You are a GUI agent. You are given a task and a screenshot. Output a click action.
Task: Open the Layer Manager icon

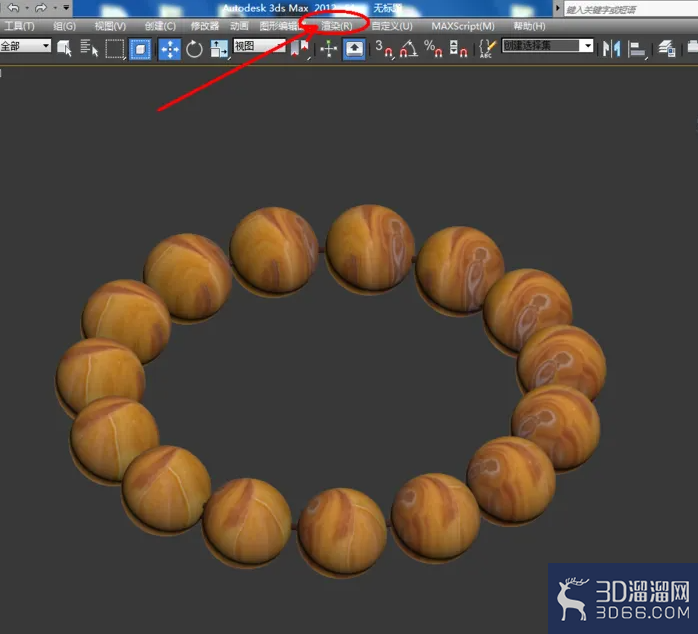(x=667, y=49)
